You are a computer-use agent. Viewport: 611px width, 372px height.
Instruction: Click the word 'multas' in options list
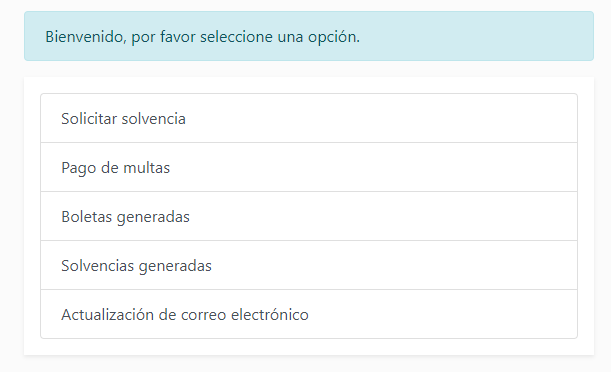pos(147,168)
